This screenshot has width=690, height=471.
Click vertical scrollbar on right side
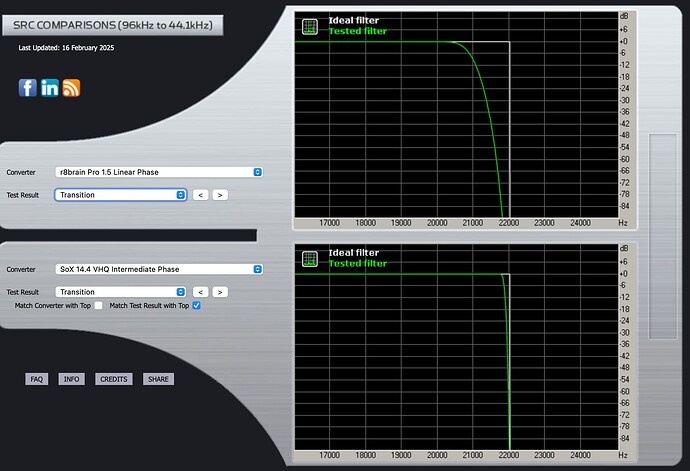coord(663,236)
